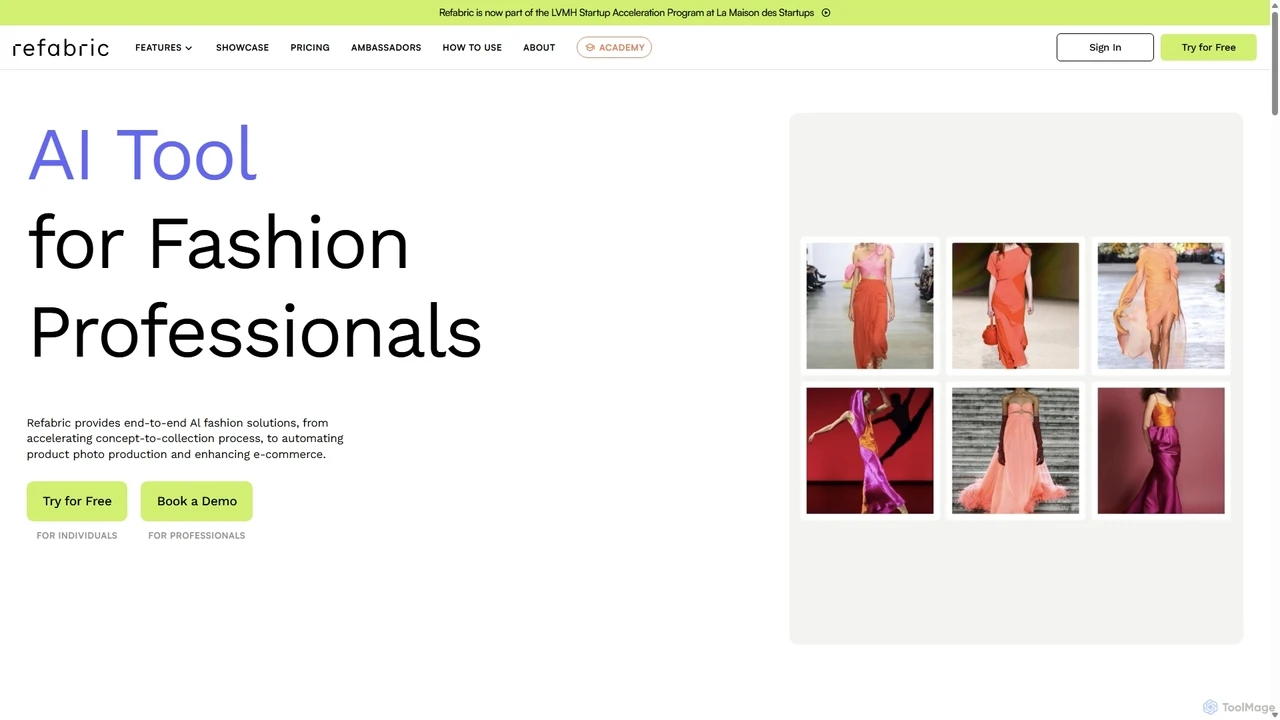Open the Ambassadors menu item
1280x720 pixels.
(x=386, y=47)
